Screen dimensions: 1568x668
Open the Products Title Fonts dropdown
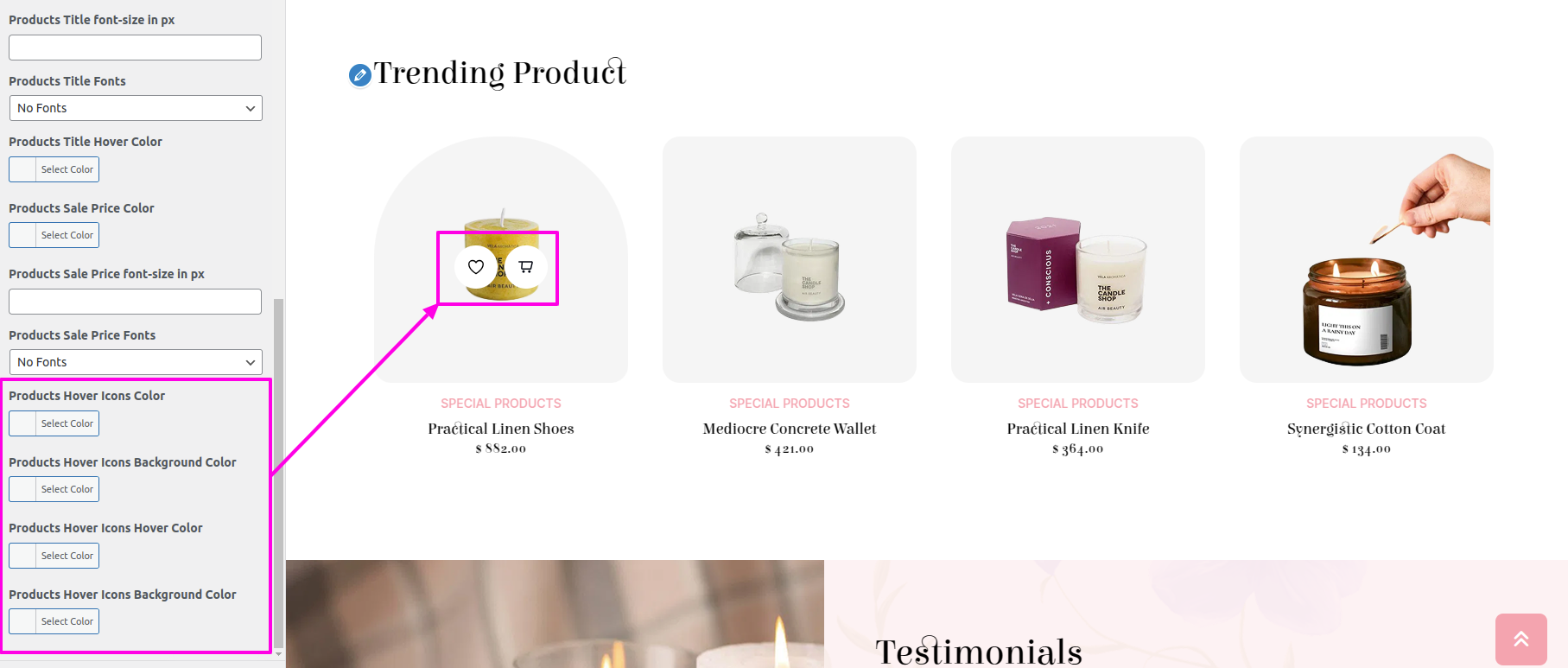[136, 108]
